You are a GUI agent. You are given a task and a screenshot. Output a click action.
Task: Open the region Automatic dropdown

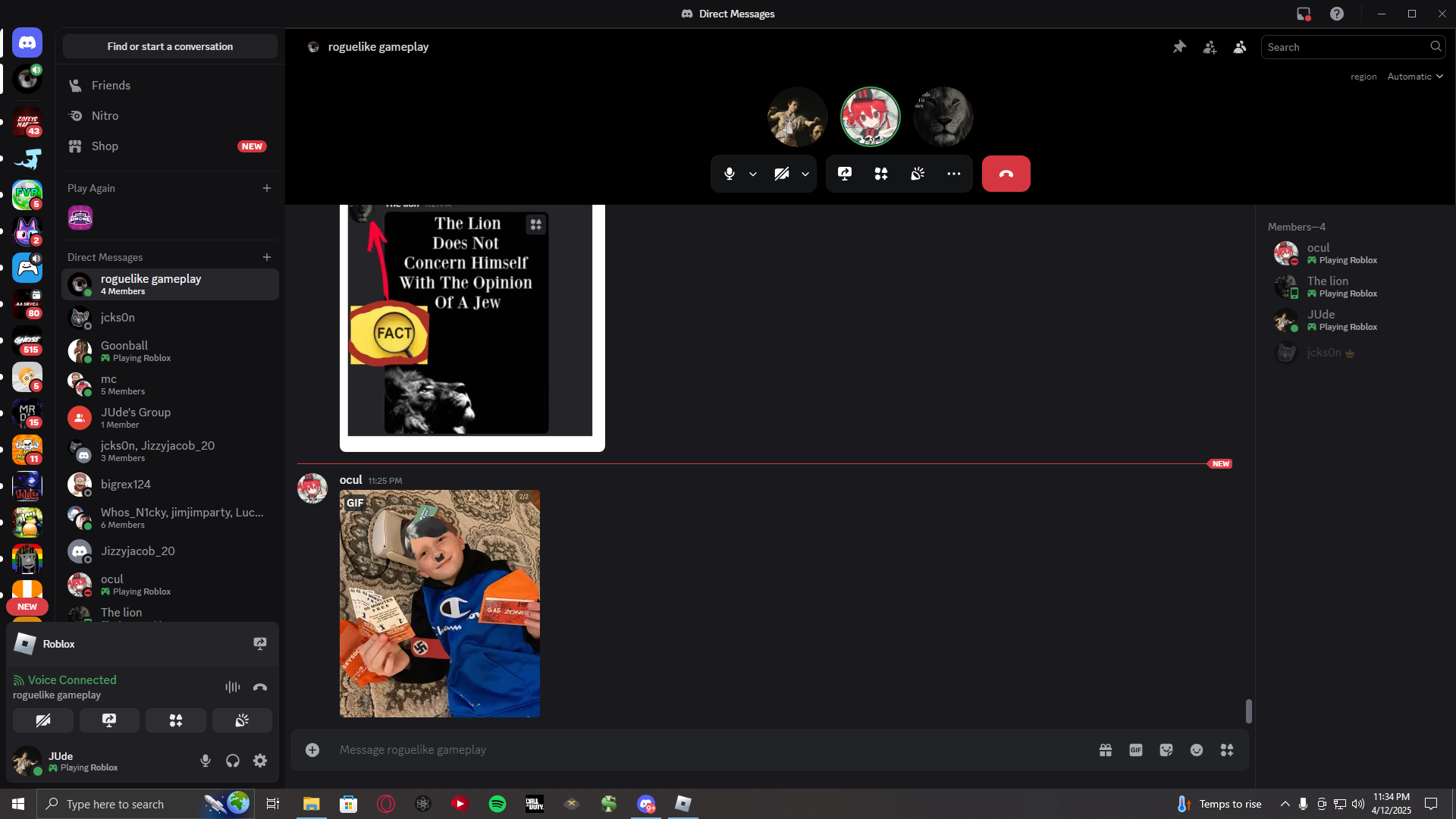coord(1415,77)
